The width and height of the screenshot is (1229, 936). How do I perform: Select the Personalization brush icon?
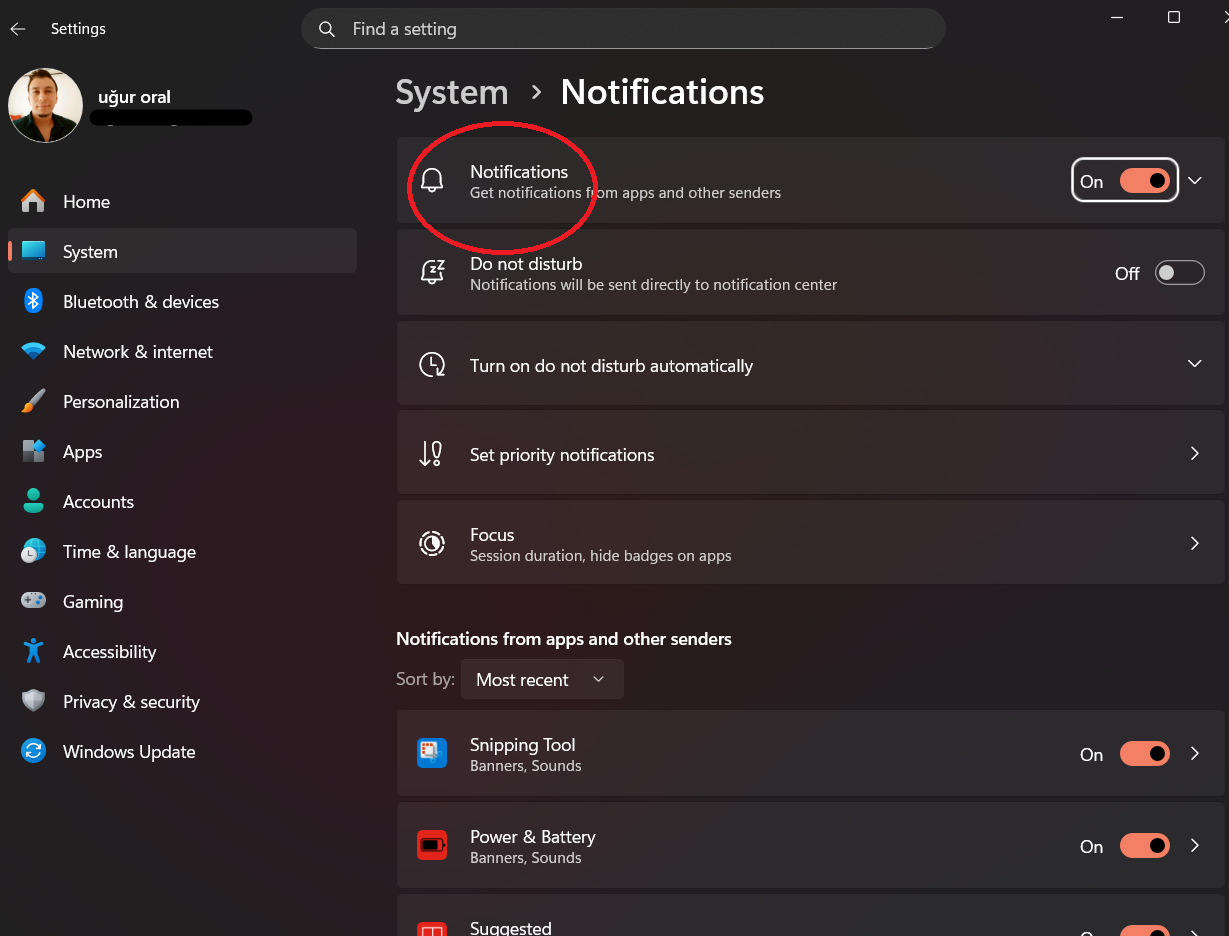coord(34,401)
